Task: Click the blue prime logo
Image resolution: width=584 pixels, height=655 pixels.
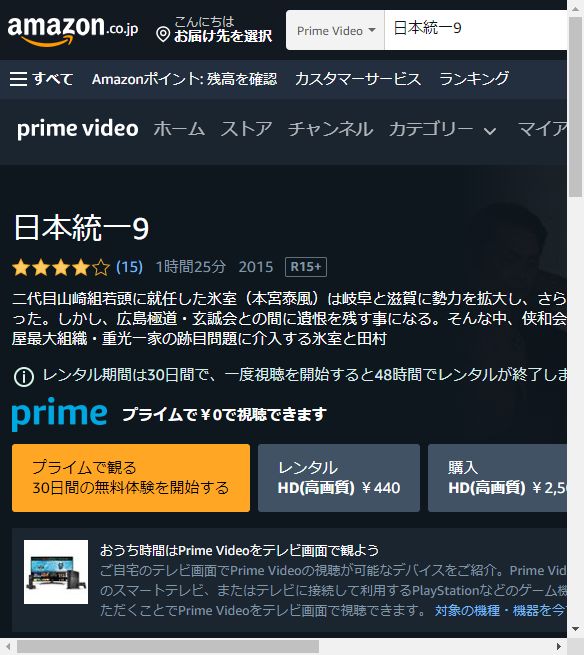Action: coord(59,414)
